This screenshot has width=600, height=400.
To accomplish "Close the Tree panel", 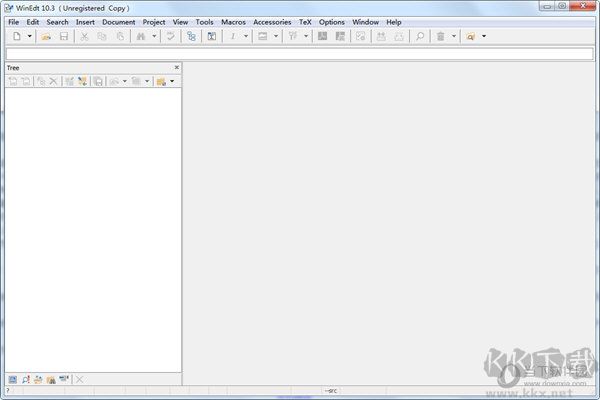I will (177, 67).
